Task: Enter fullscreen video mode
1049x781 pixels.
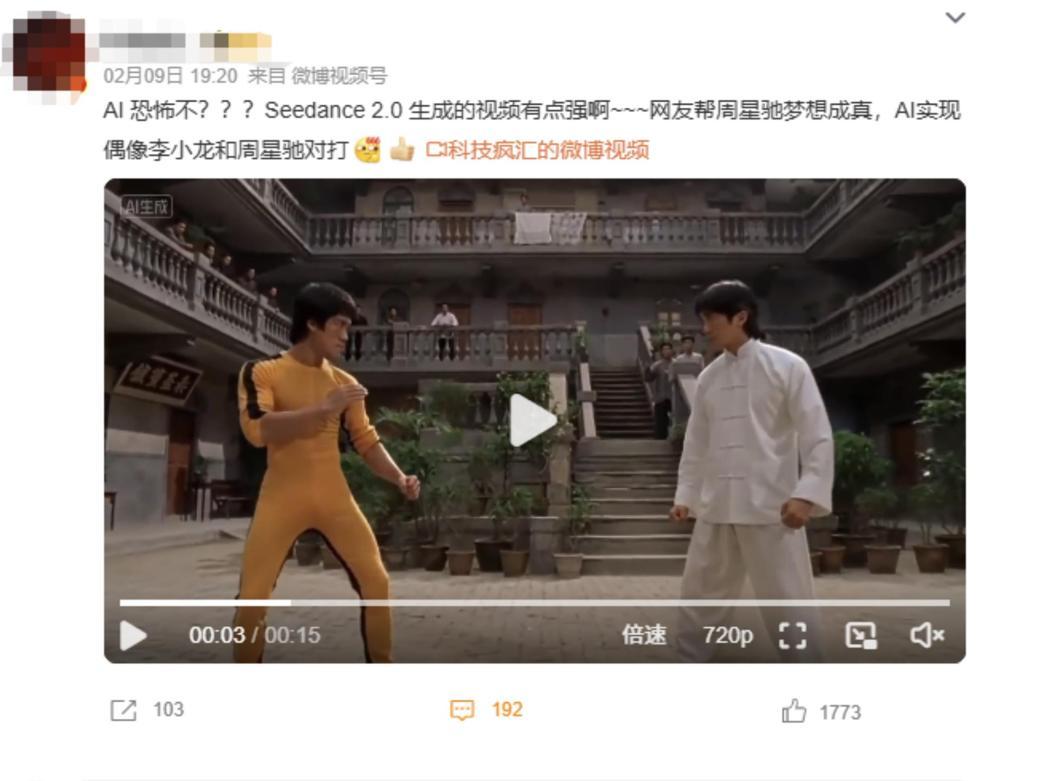Action: coord(793,635)
